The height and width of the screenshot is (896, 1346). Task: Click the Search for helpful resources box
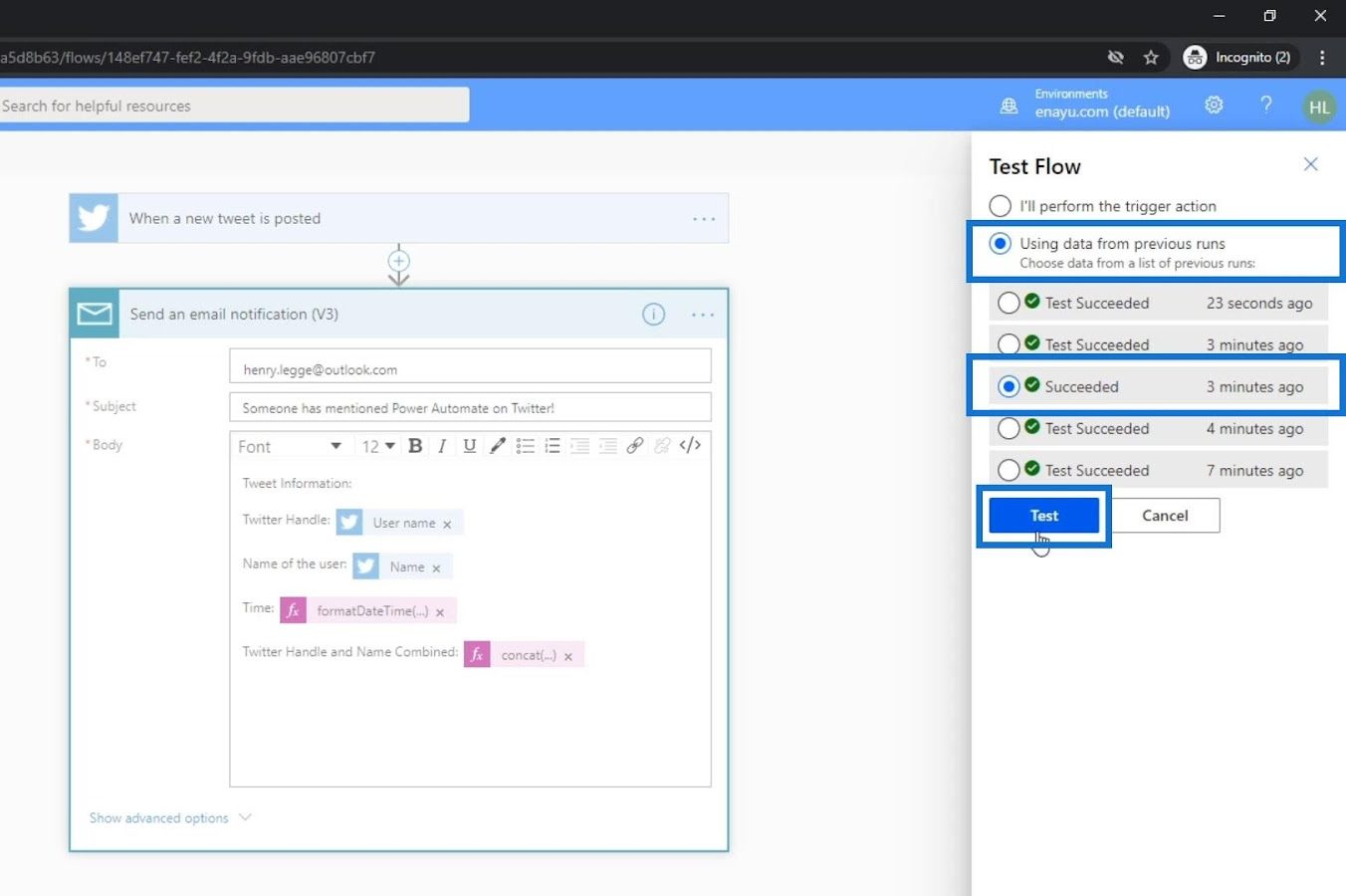pyautogui.click(x=233, y=106)
